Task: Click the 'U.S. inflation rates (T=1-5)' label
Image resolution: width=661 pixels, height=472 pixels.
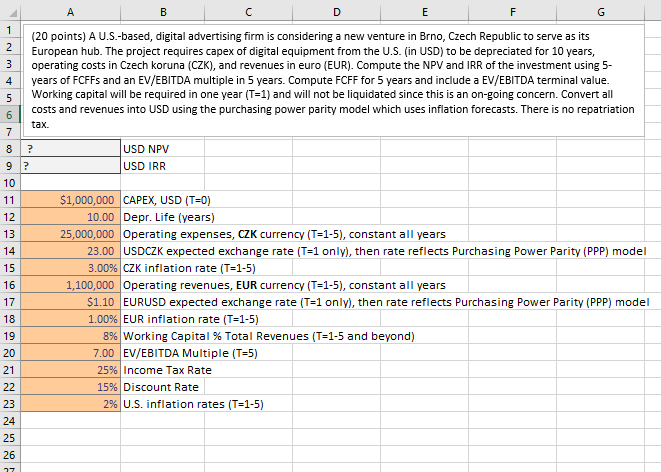Action: [193, 404]
